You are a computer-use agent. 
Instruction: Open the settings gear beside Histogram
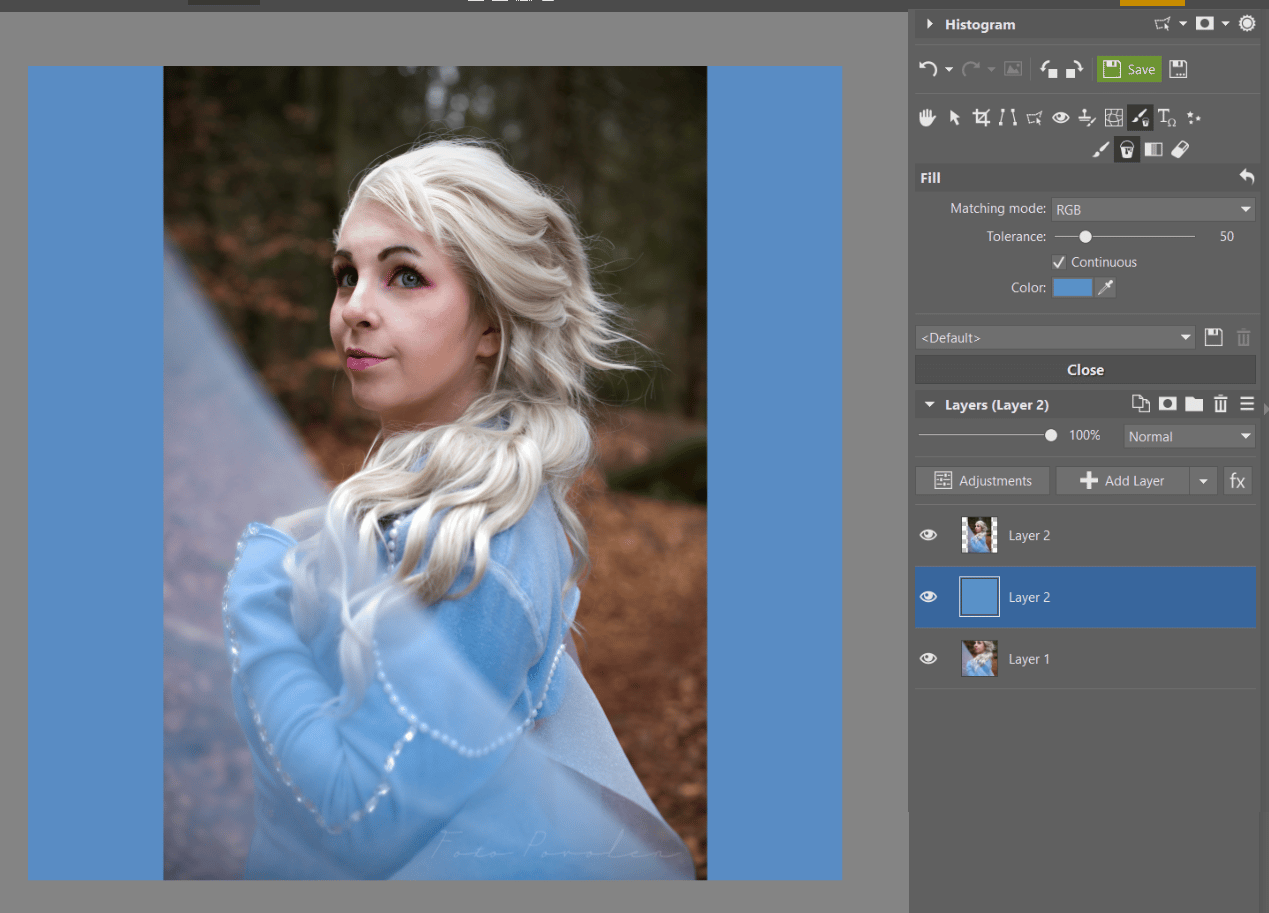1247,23
